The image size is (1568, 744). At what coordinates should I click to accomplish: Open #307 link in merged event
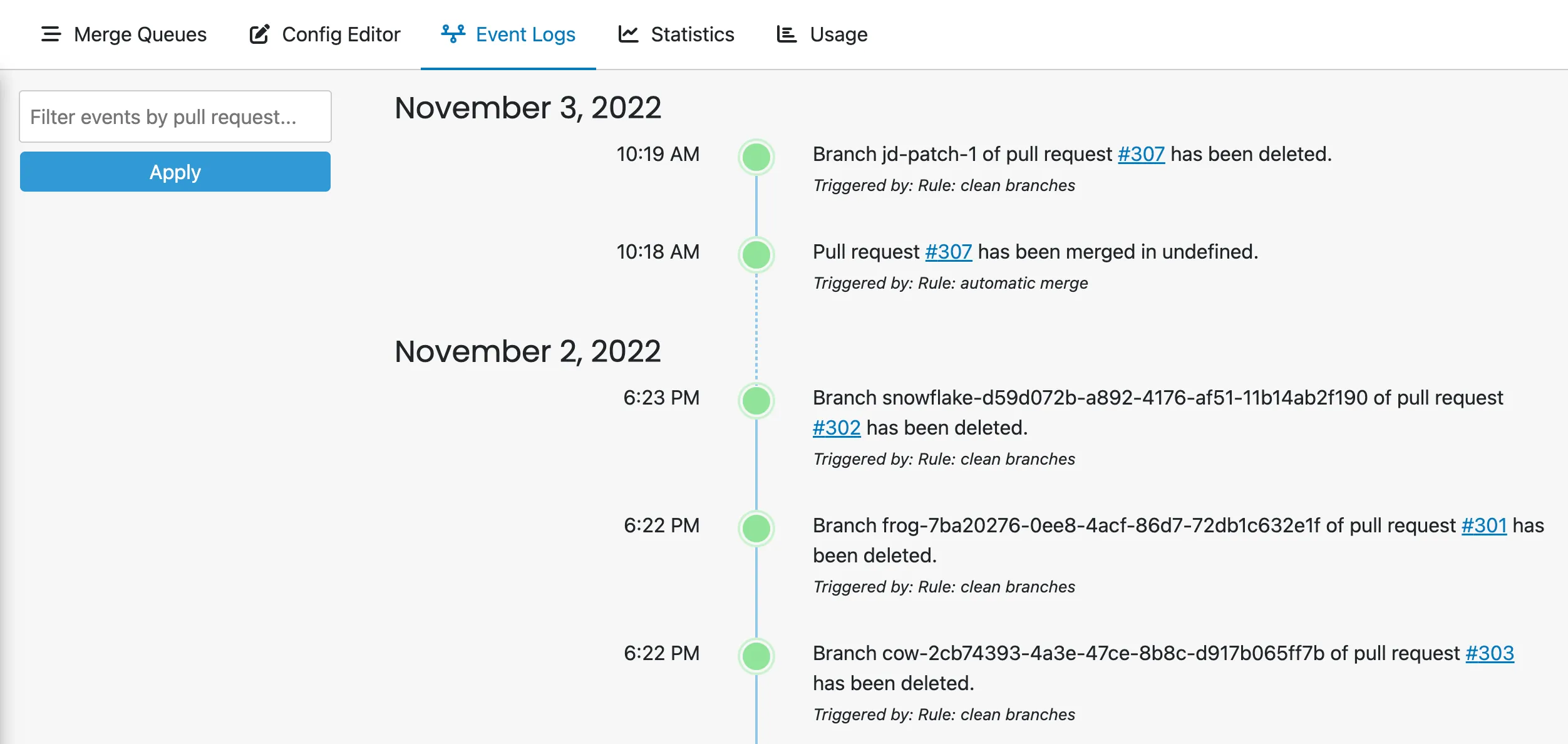pyautogui.click(x=948, y=252)
